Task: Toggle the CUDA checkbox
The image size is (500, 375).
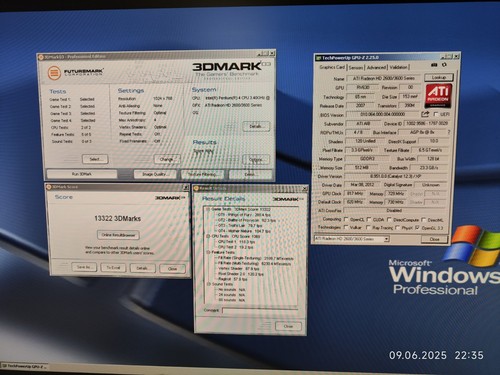Action: [x=369, y=220]
